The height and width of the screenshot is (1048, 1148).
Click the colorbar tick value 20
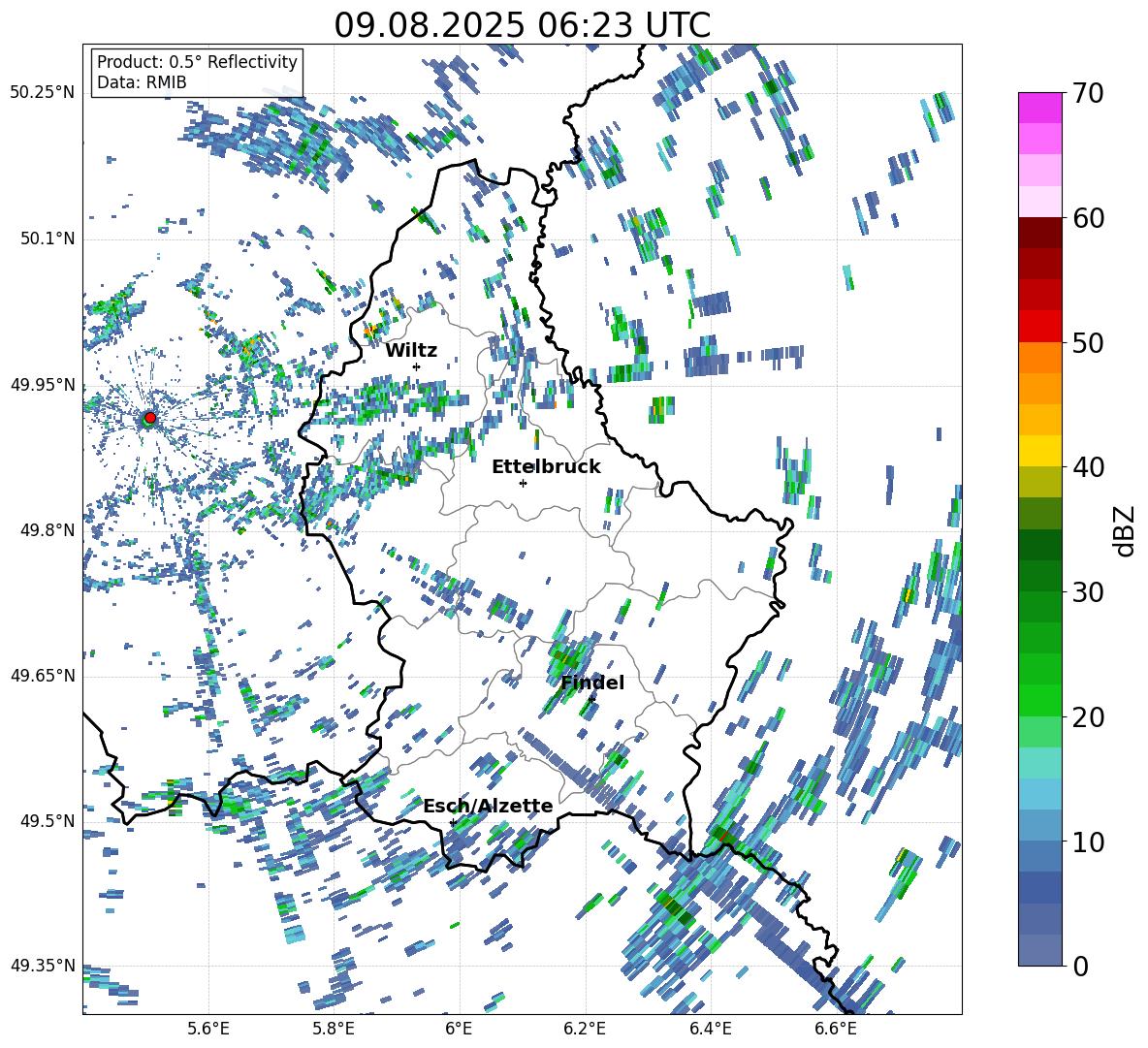(x=1087, y=717)
